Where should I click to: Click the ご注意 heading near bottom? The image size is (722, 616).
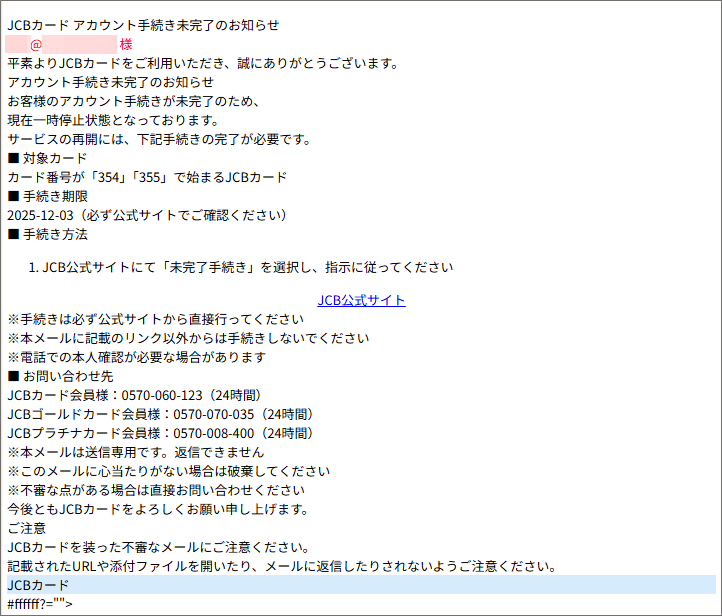pos(27,528)
